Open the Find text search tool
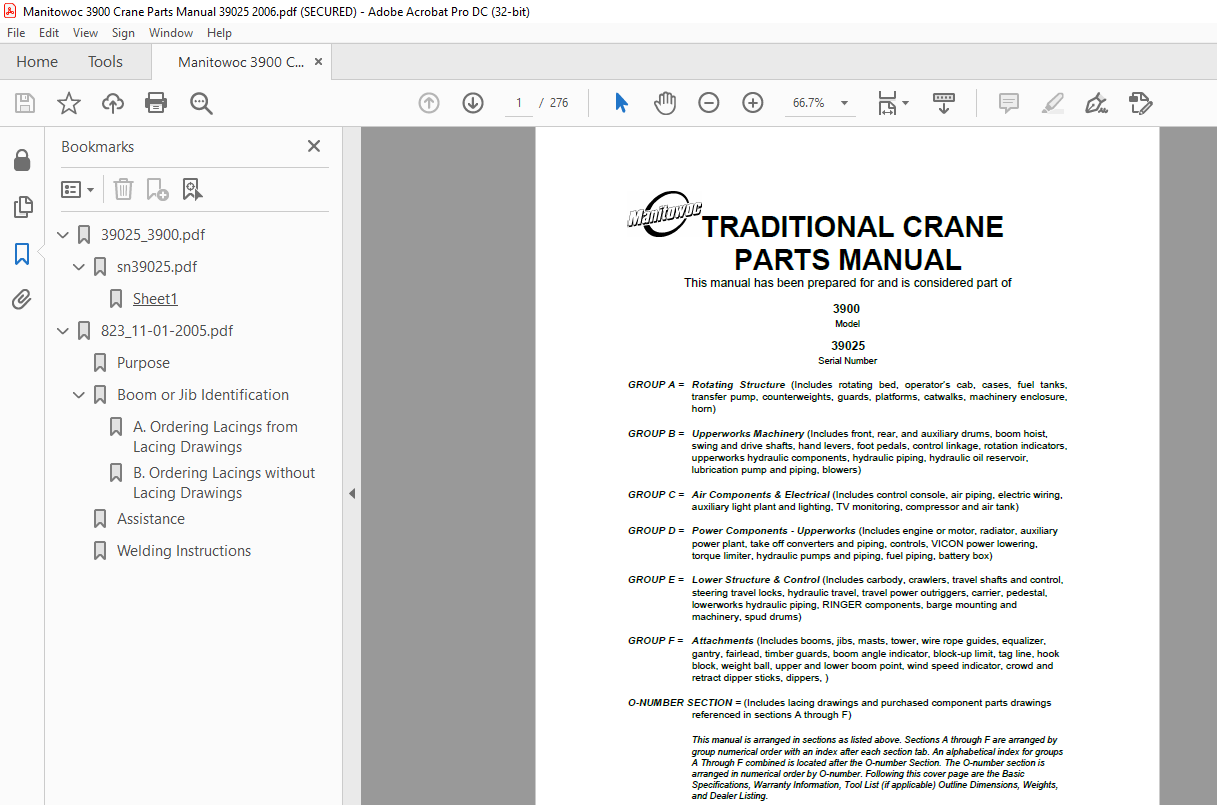 (201, 103)
